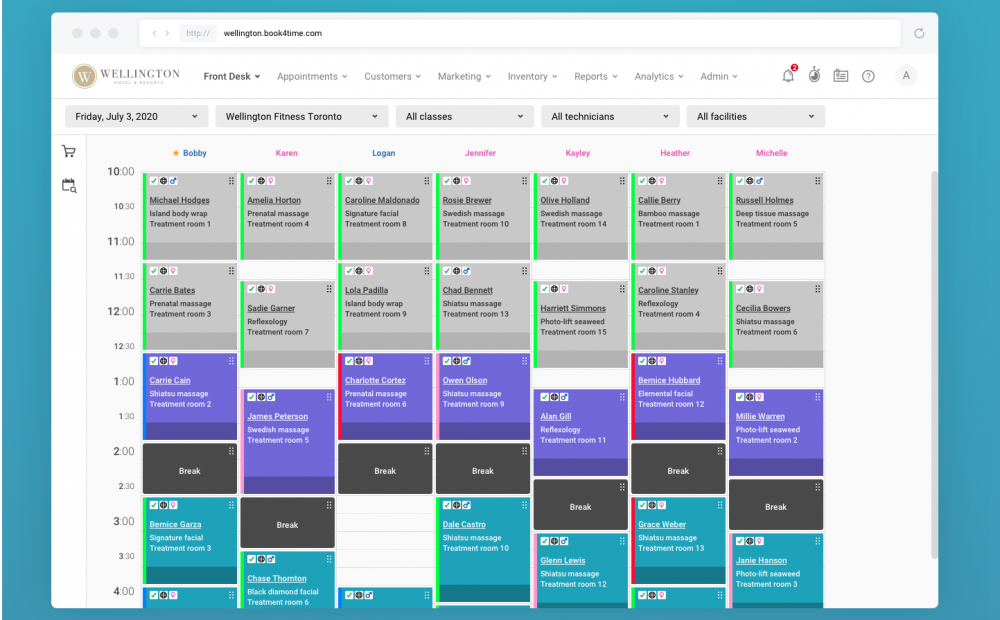This screenshot has width=1000, height=620.
Task: Click the calendar search sidebar icon
Action: click(x=68, y=185)
